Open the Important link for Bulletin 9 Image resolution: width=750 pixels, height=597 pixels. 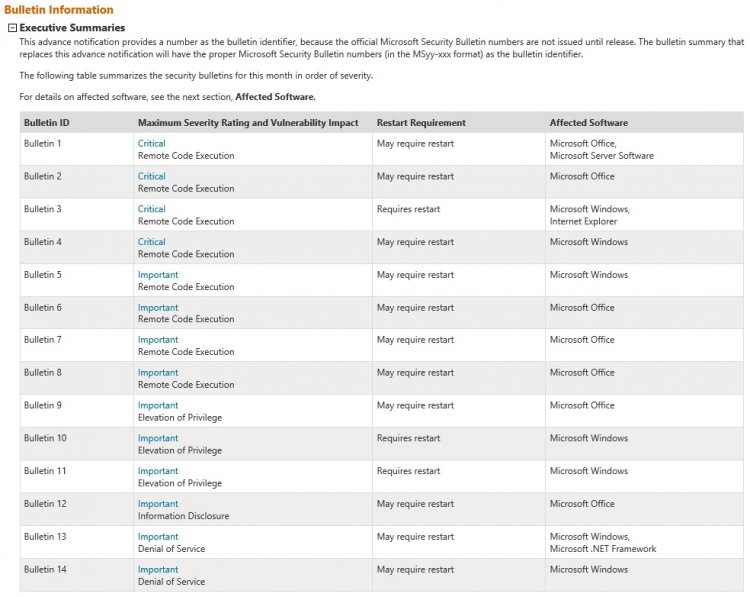pos(158,406)
